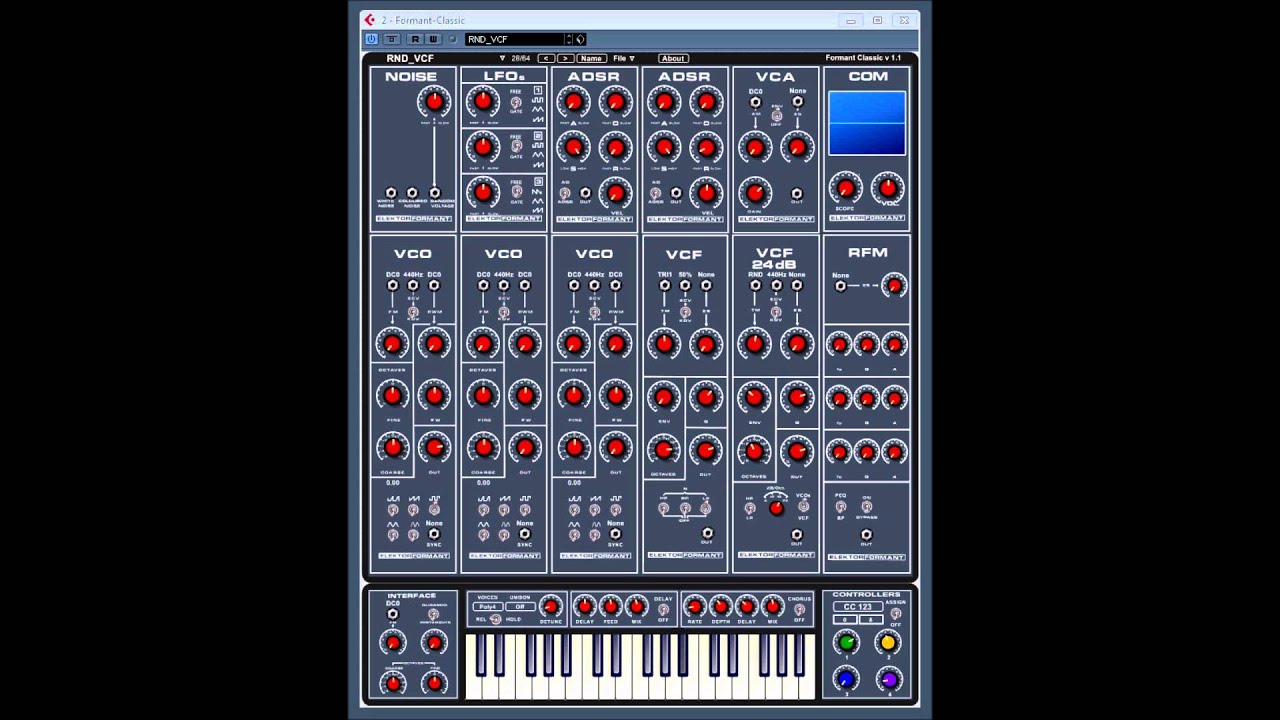Toggle the first VCO square wave switch
This screenshot has width=1280, height=720.
point(434,509)
